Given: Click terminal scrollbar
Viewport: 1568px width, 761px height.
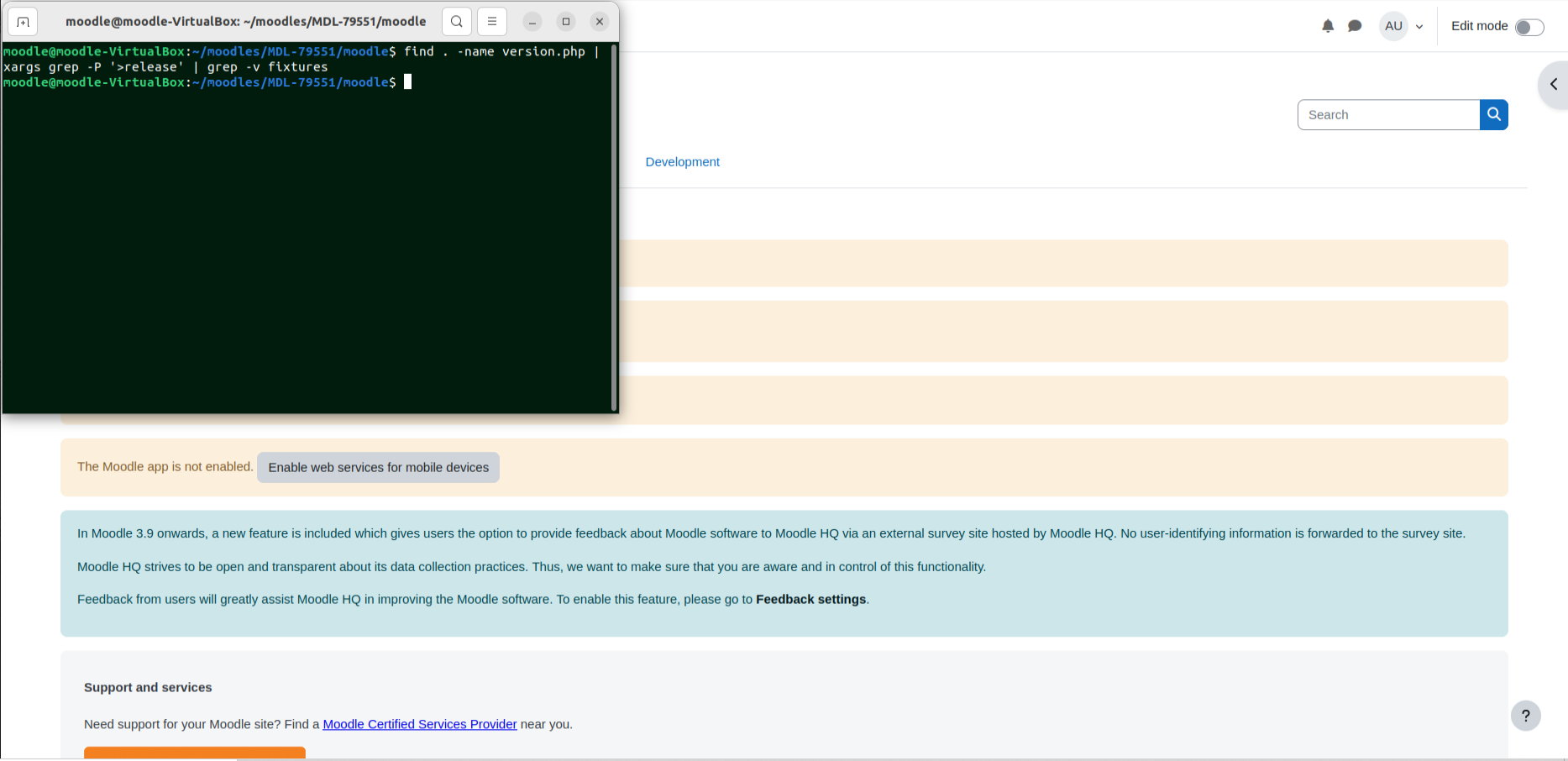Looking at the screenshot, I should click(x=615, y=227).
